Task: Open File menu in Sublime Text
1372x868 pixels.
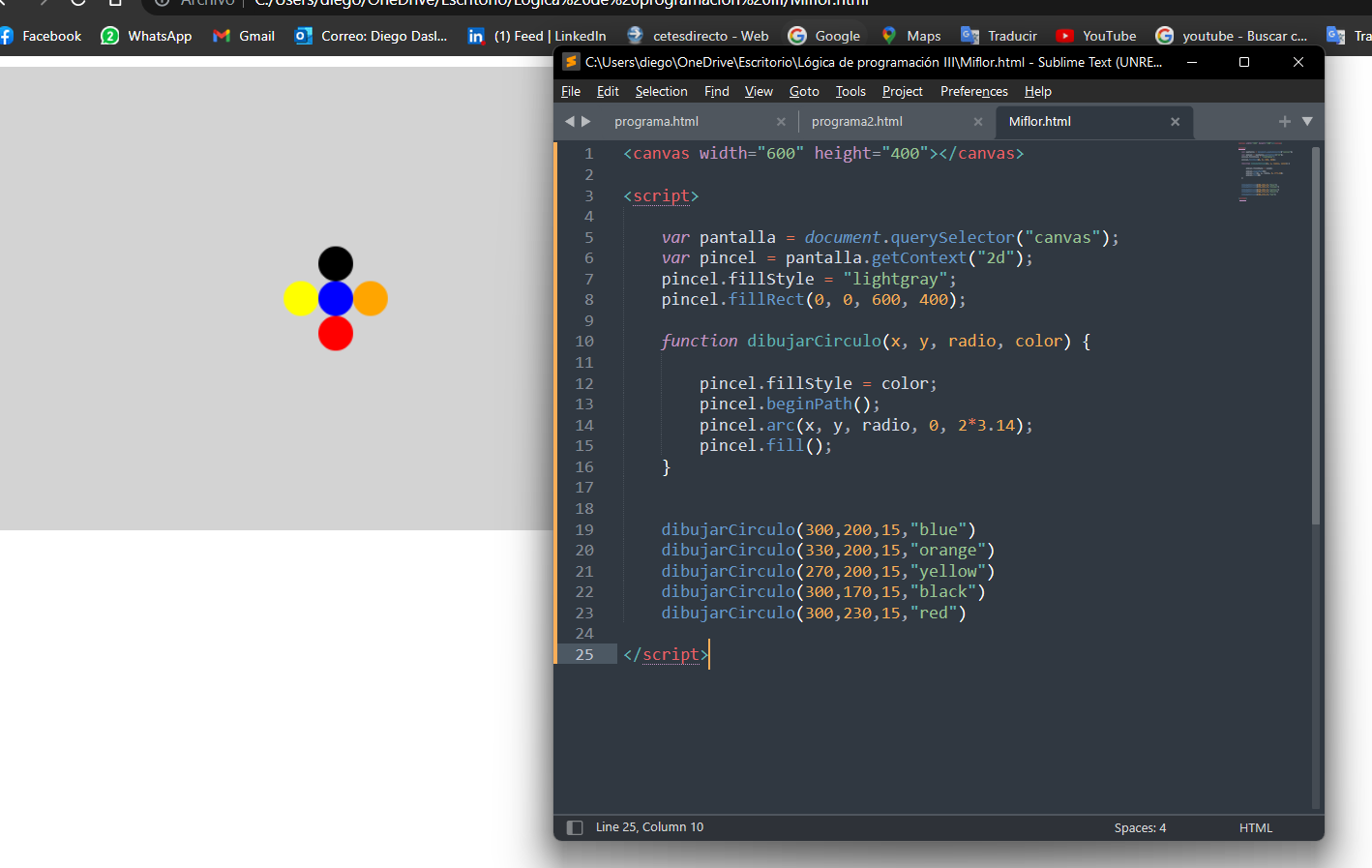Action: pyautogui.click(x=571, y=91)
